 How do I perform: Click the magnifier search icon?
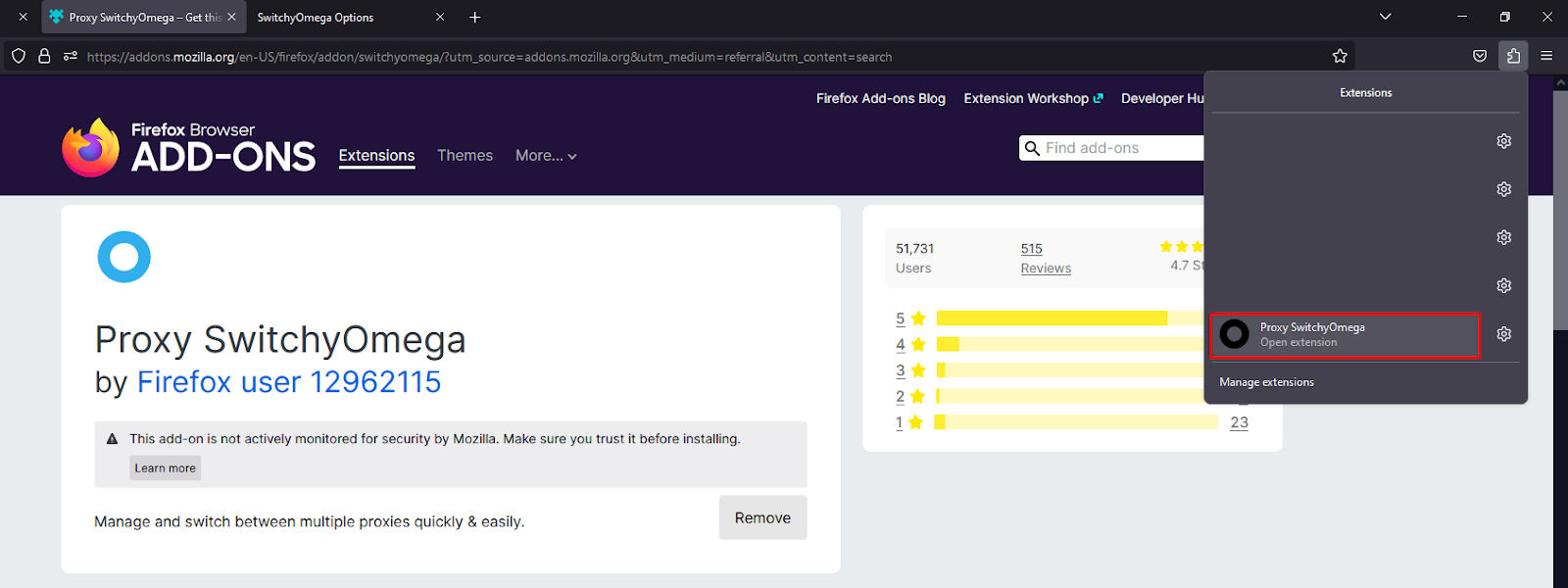tap(1032, 148)
